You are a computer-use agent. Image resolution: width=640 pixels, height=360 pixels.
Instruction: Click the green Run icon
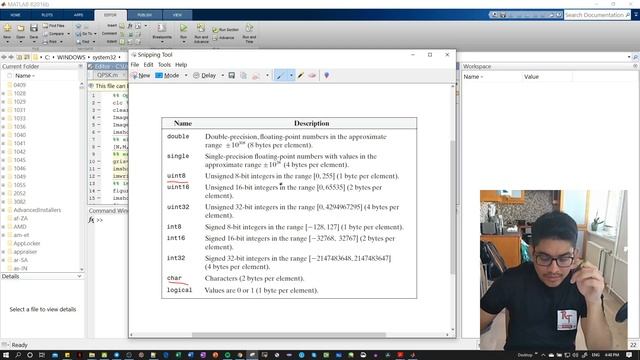coord(184,28)
